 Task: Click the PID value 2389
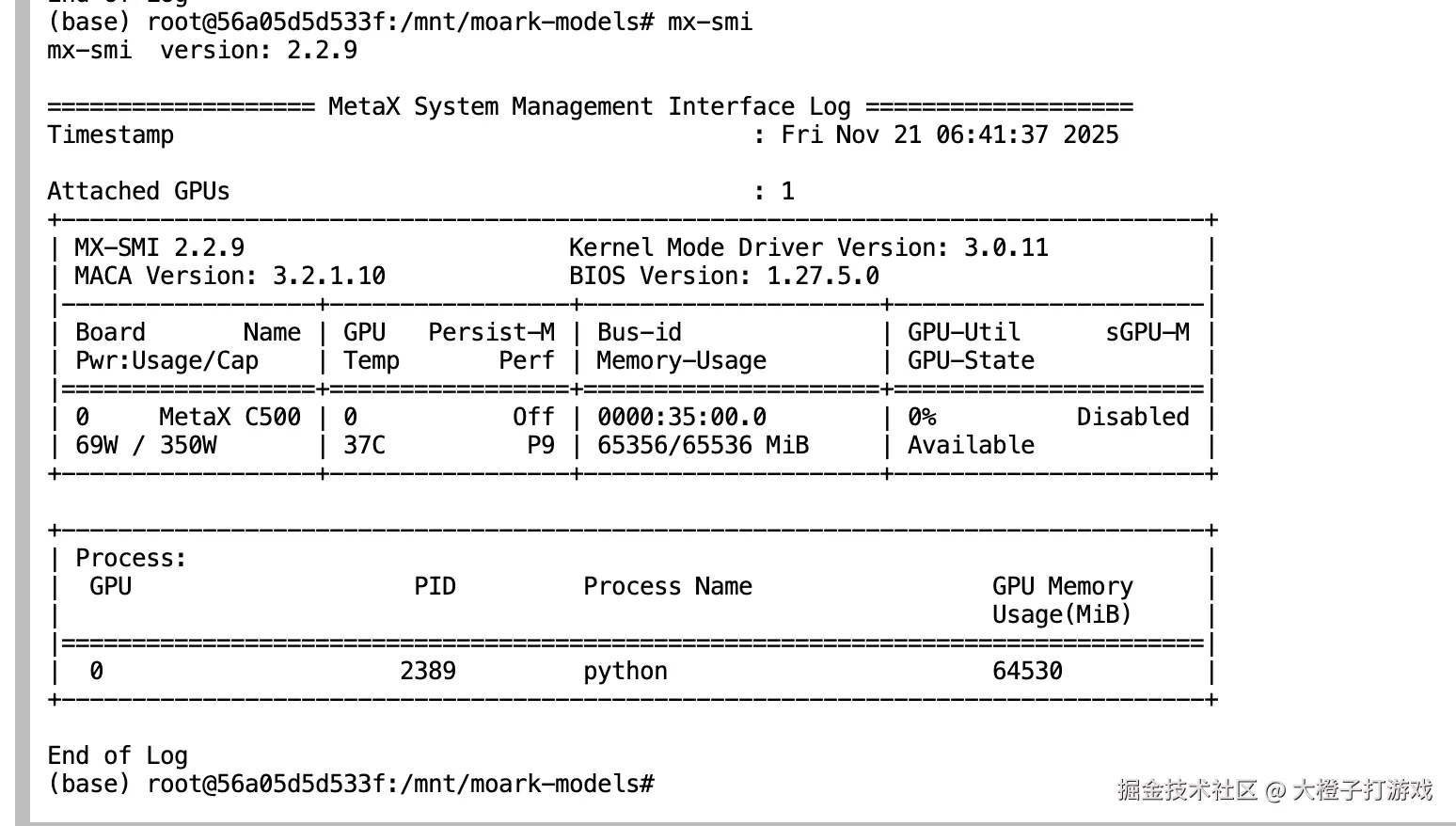pyautogui.click(x=428, y=671)
